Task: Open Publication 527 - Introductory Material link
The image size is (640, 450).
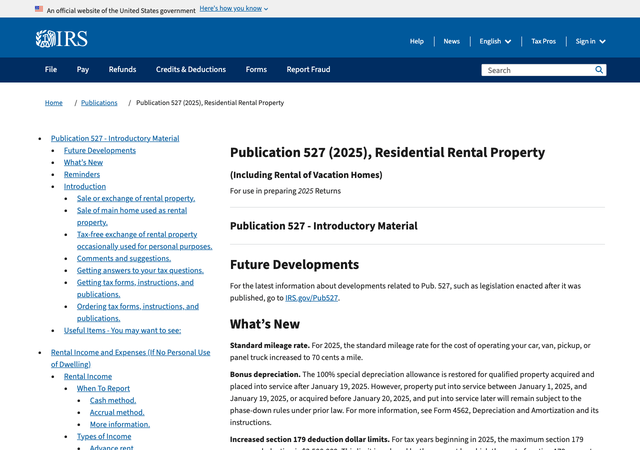Action: click(115, 138)
